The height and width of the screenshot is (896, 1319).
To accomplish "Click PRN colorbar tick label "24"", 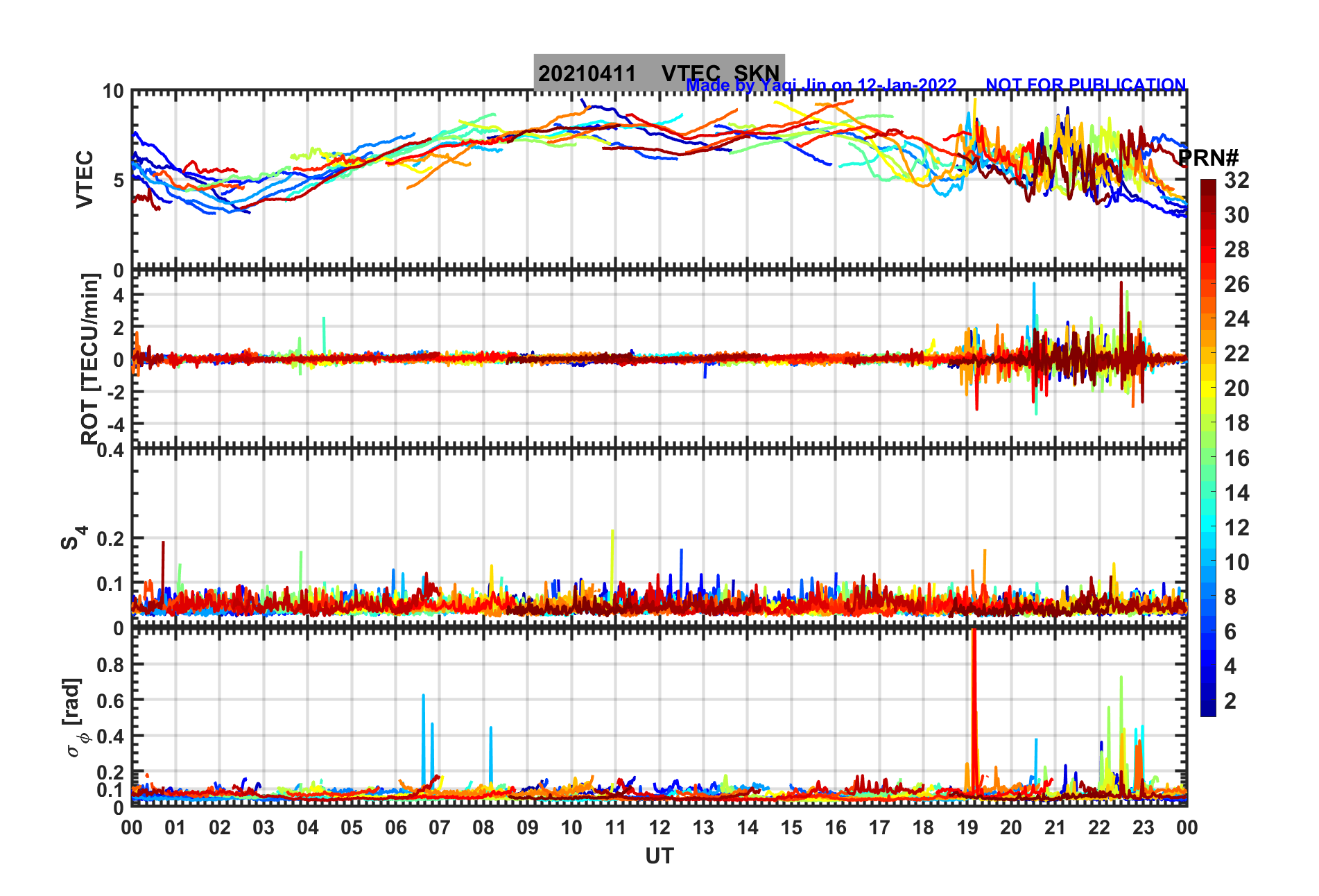I will coord(1236,319).
